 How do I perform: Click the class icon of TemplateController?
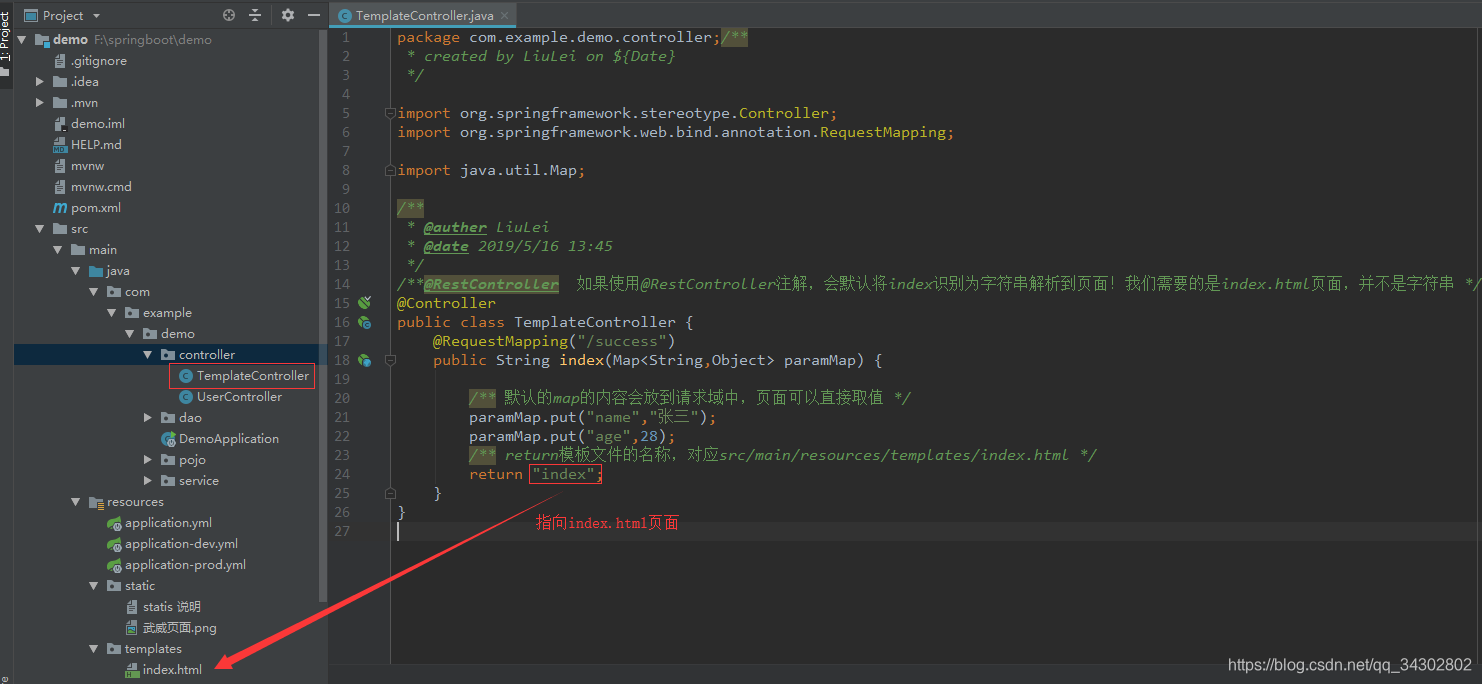(x=186, y=376)
